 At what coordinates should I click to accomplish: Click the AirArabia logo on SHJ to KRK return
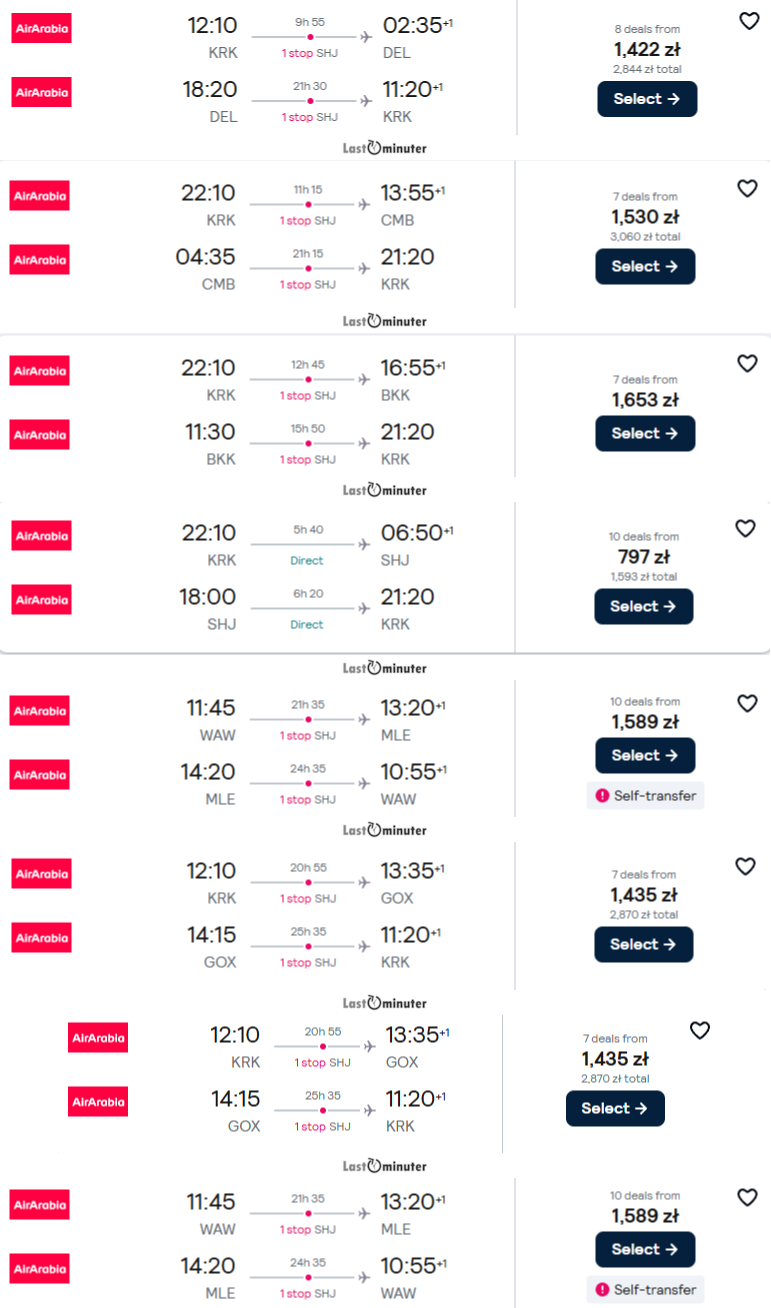click(x=41, y=600)
